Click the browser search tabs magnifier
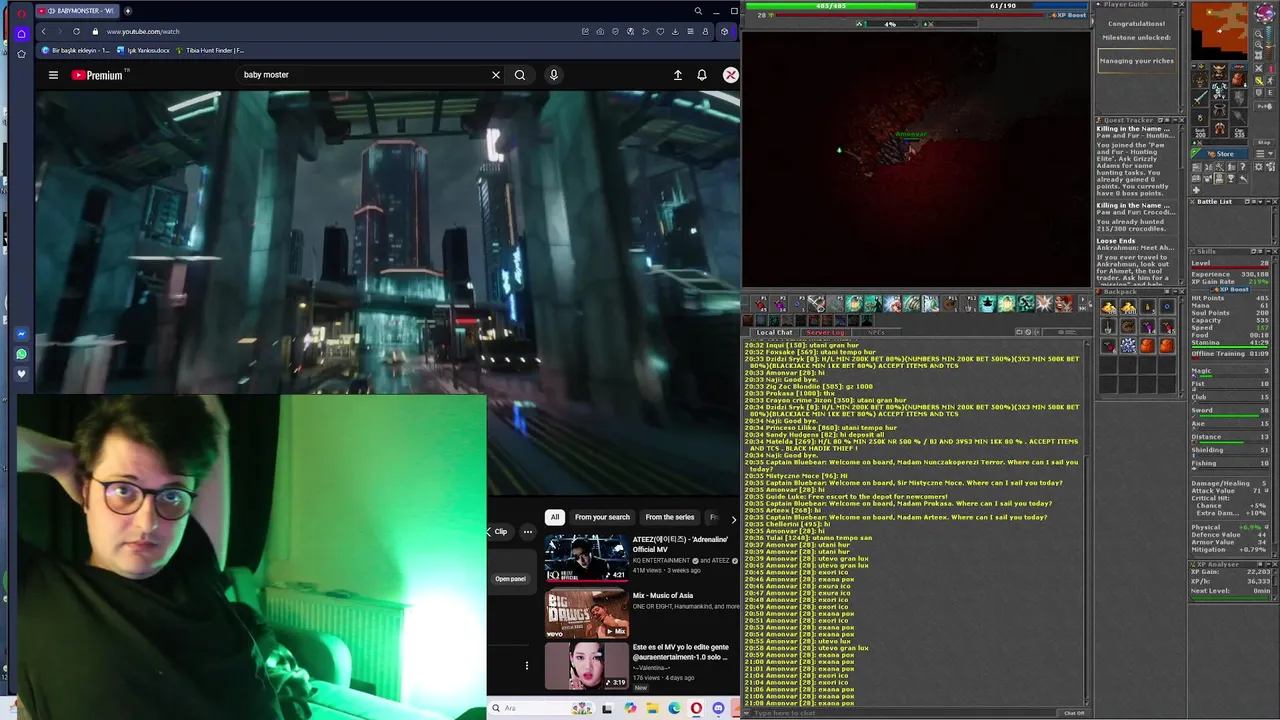The width and height of the screenshot is (1280, 720). [698, 11]
